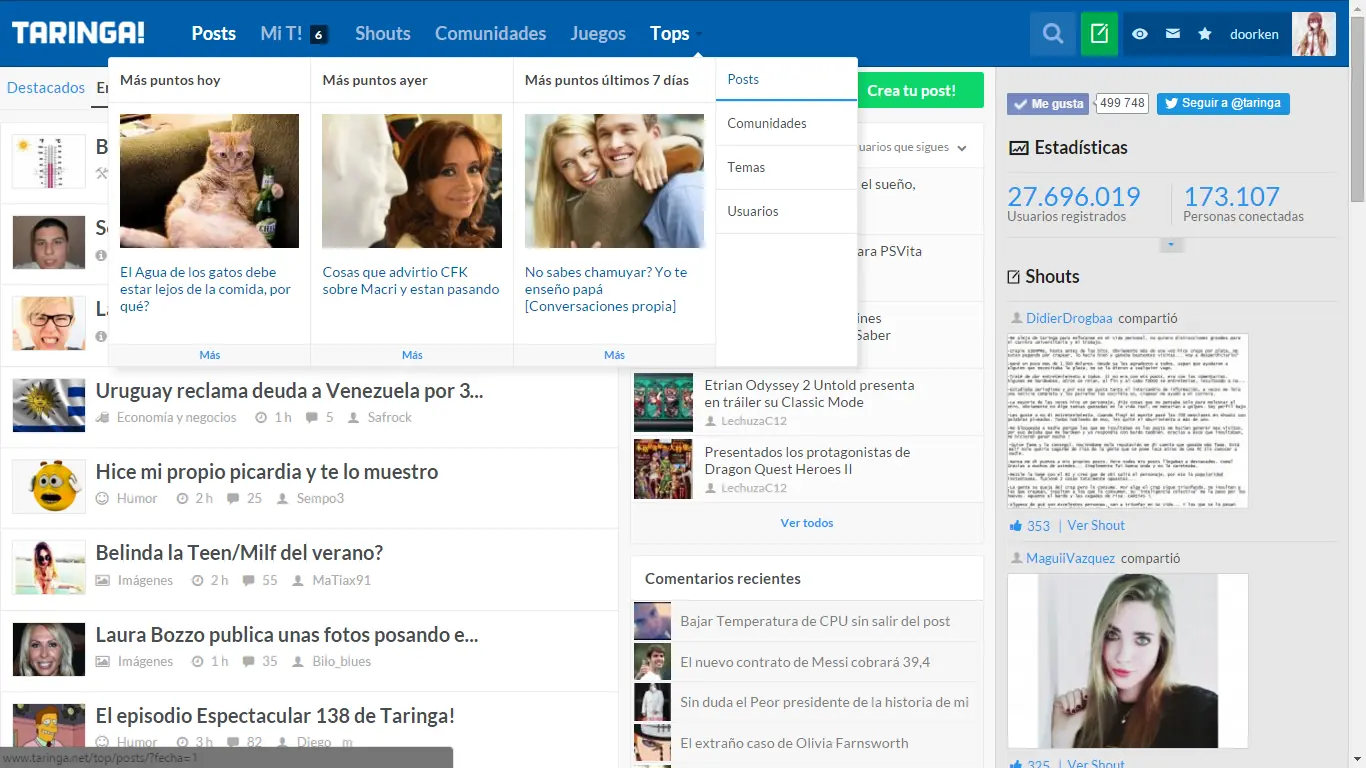Select Posts in the Tops dropdown sidebar
Screen dimensions: 1366x768
tap(786, 79)
